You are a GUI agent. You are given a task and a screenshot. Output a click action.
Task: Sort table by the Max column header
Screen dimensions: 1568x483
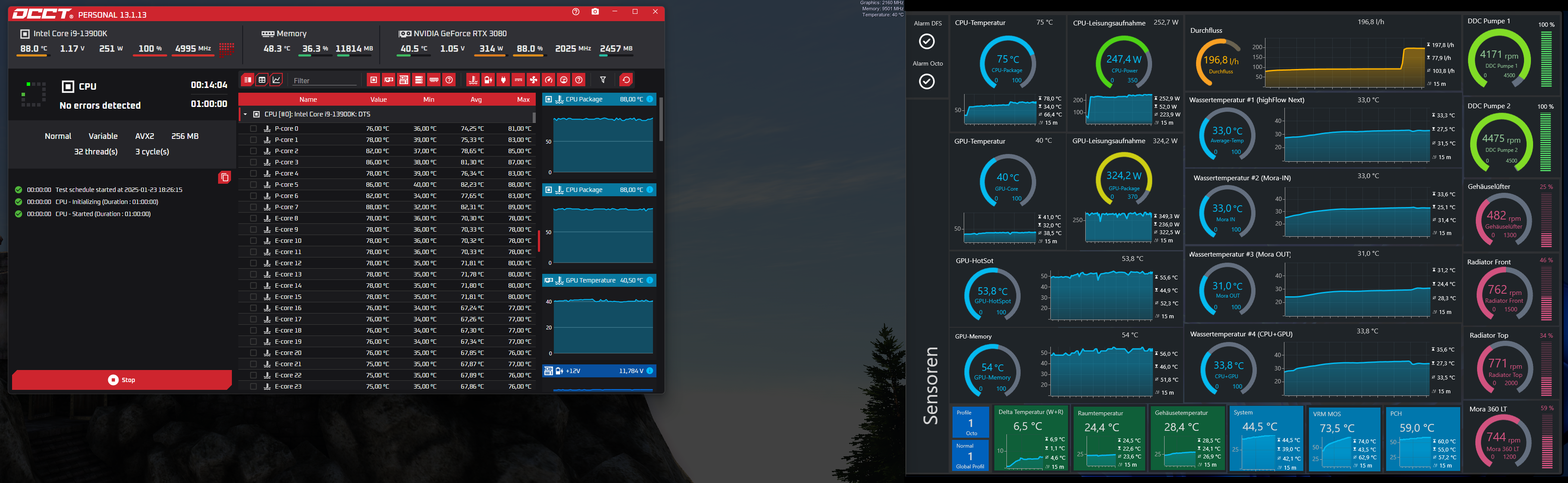pyautogui.click(x=523, y=99)
